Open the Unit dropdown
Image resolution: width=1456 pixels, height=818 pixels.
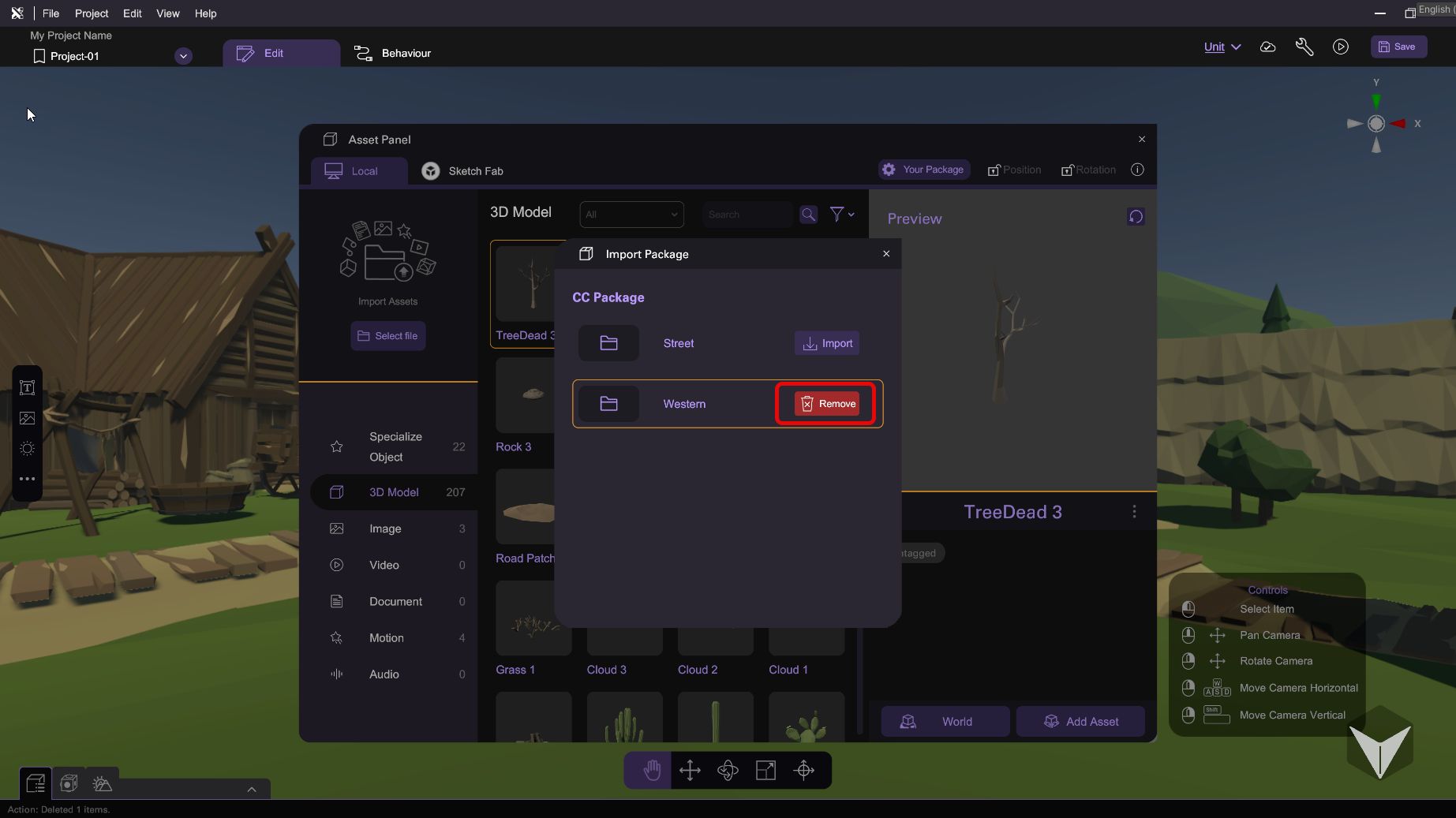[x=1222, y=47]
